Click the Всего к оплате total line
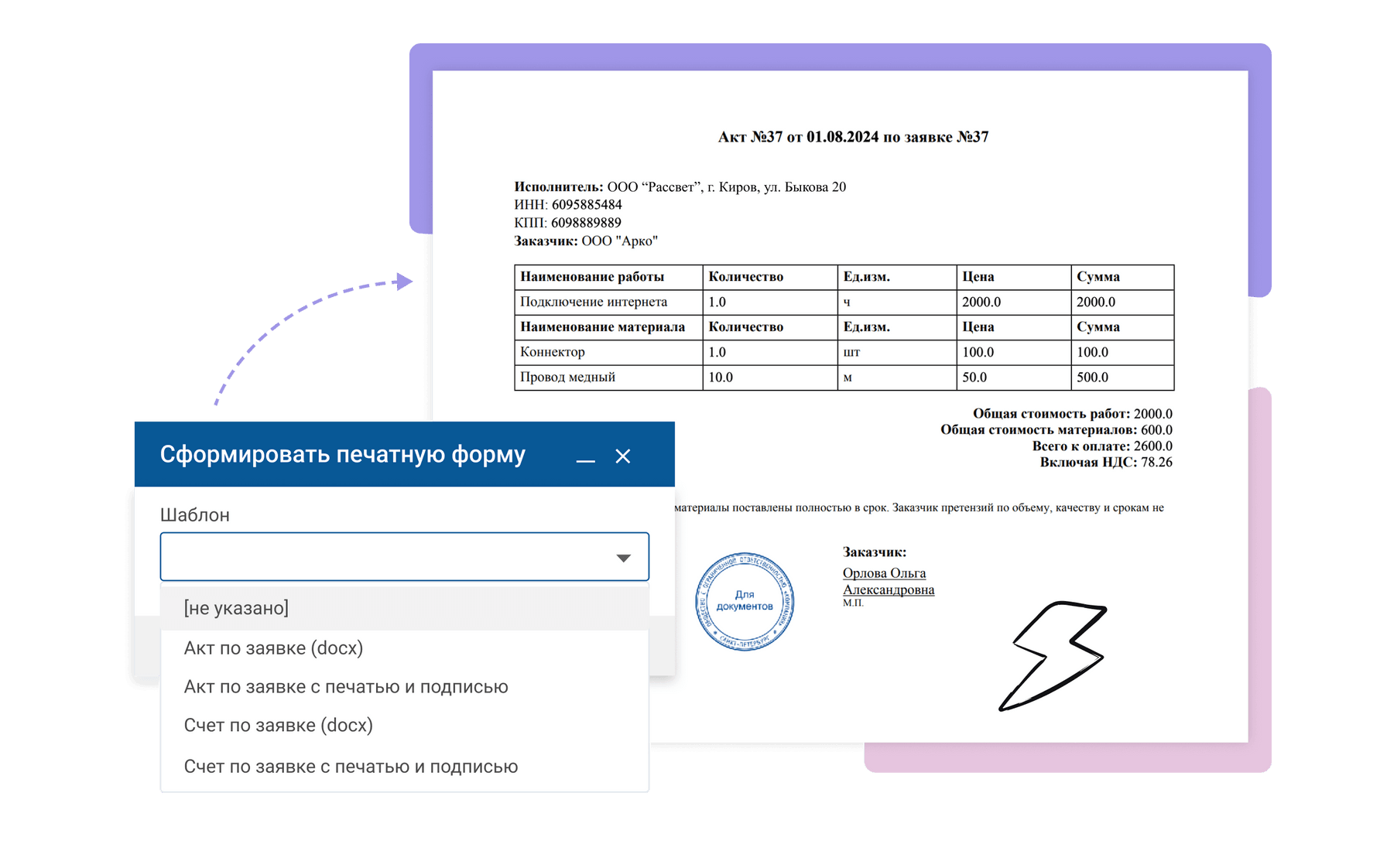This screenshot has width=1387, height=868. click(1101, 446)
